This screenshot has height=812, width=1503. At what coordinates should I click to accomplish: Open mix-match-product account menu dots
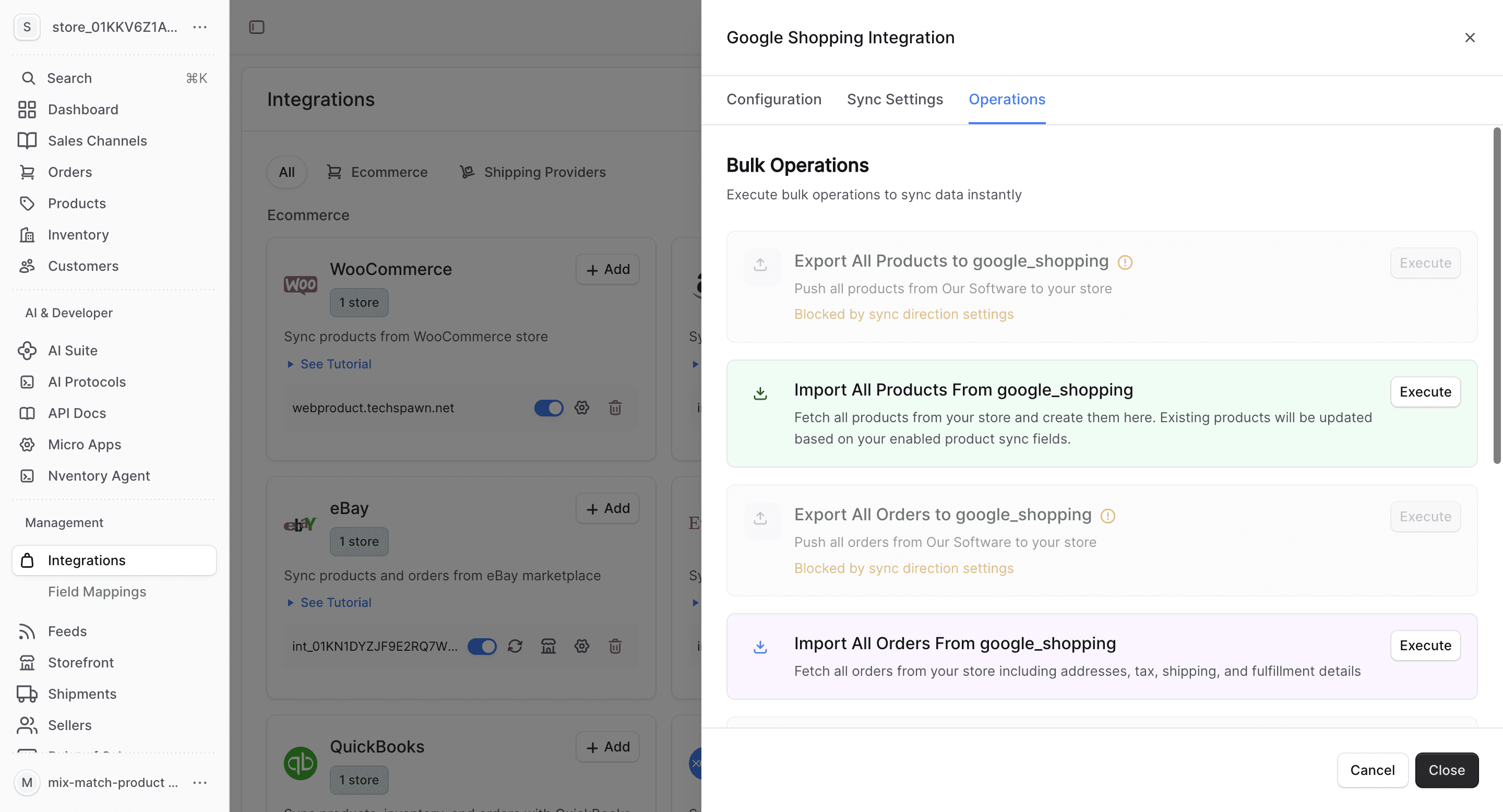pos(200,782)
